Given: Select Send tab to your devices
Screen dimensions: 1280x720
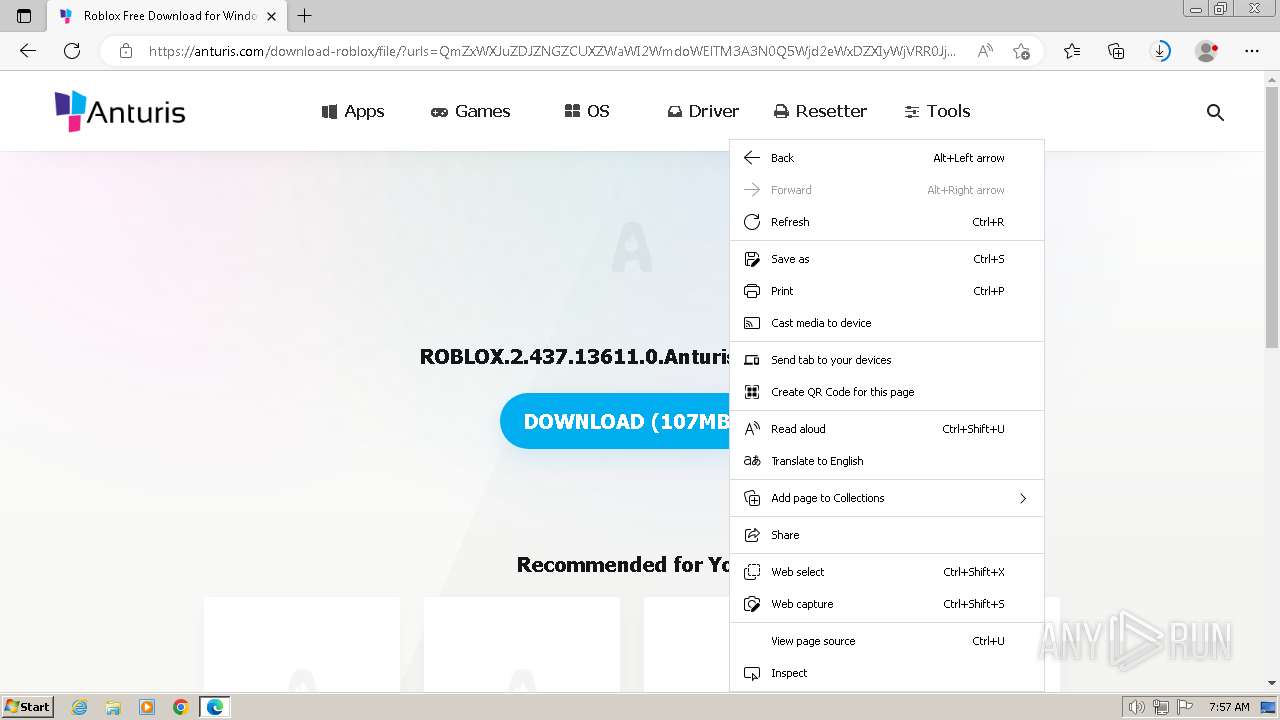Looking at the screenshot, I should tap(887, 360).
